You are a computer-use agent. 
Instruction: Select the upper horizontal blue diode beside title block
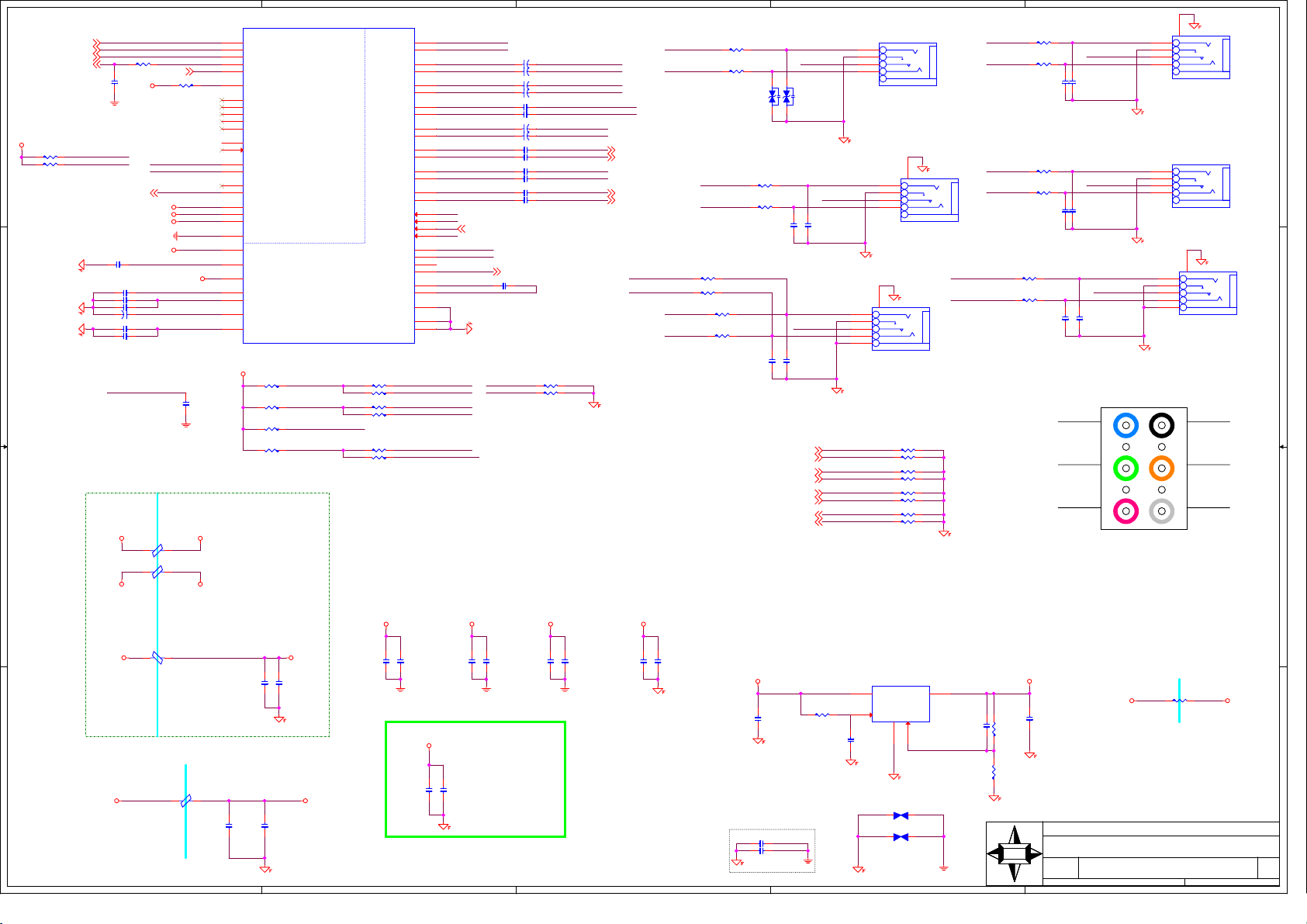(x=901, y=815)
